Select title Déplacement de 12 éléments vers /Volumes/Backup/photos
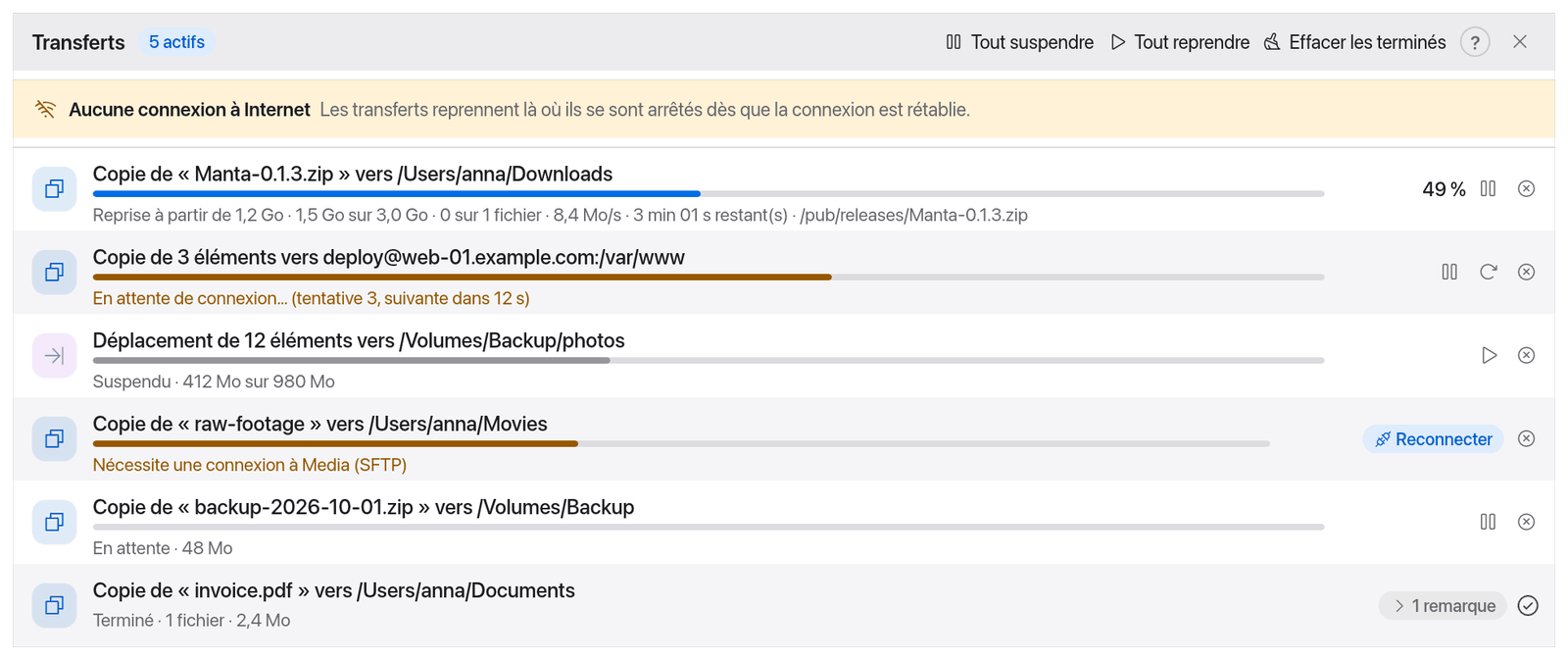Screen dimensions: 1568x660 point(359,341)
